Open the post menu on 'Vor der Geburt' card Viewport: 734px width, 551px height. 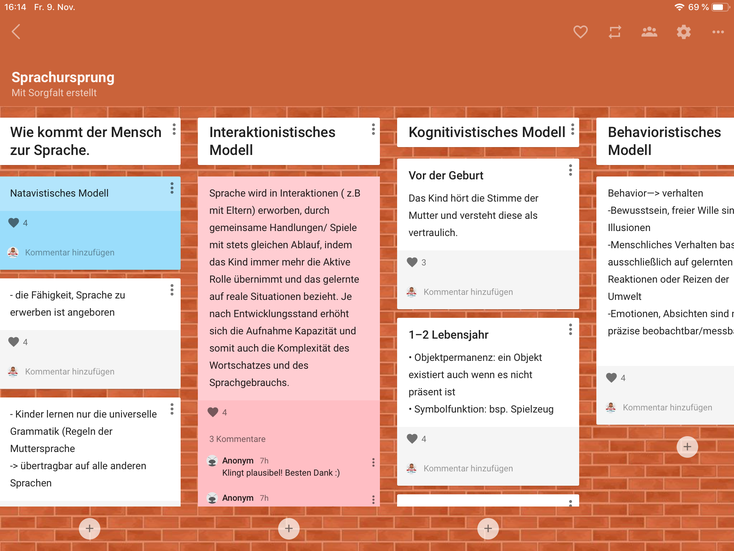[x=570, y=170]
